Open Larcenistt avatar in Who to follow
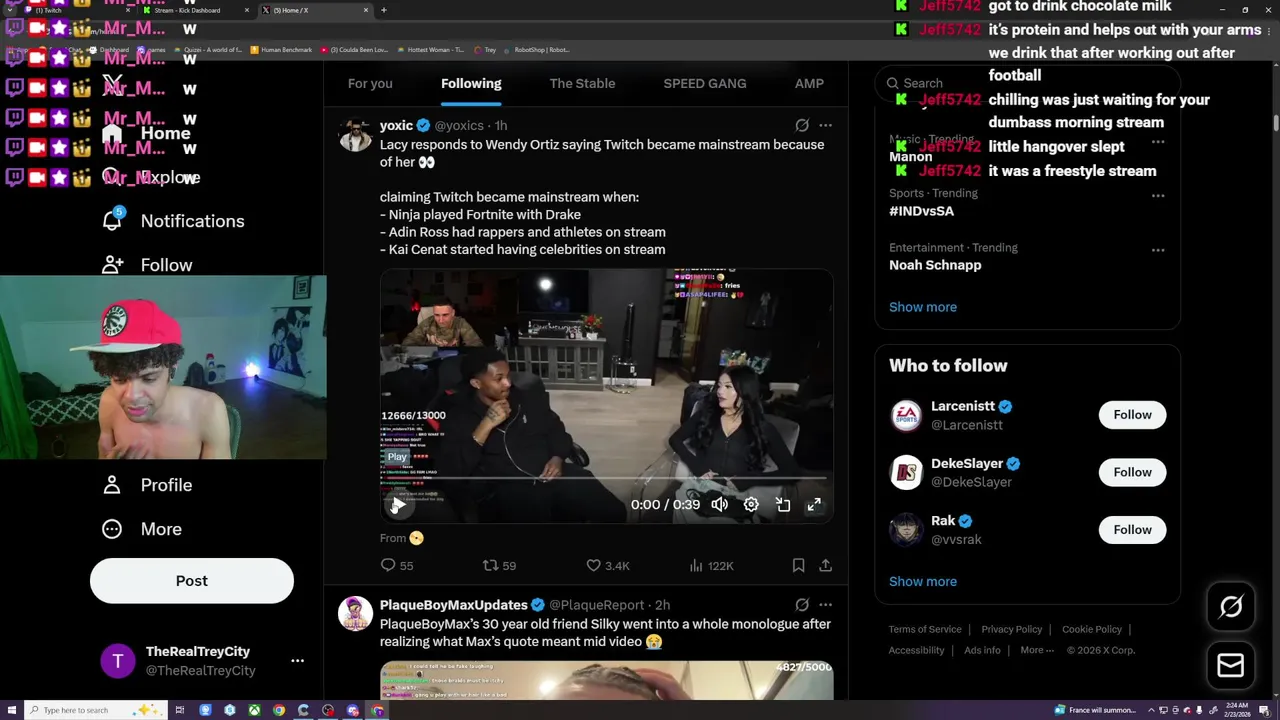This screenshot has height=720, width=1280. (906, 415)
